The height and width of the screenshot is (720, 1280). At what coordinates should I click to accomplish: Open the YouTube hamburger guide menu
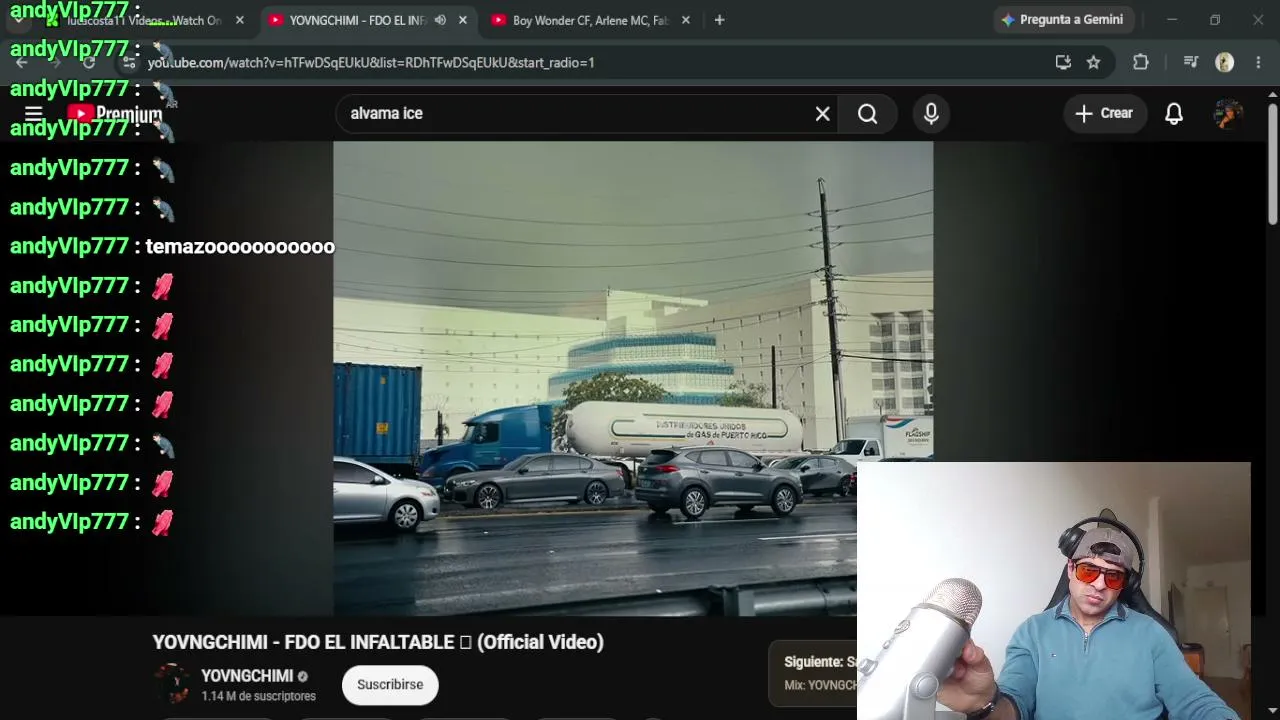point(33,114)
